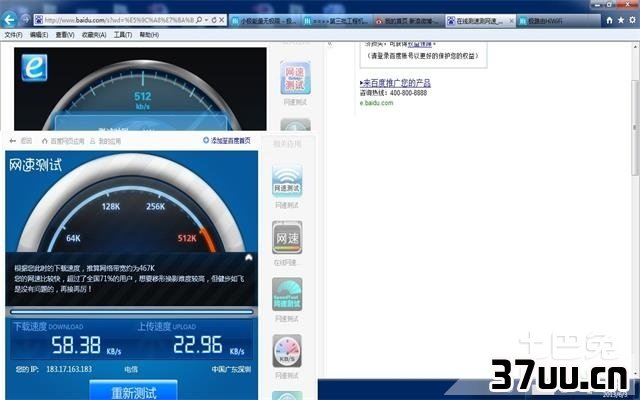Click the blue 'e' logo in the top speedometer
Screen dimensions: 640x400
coord(34,67)
